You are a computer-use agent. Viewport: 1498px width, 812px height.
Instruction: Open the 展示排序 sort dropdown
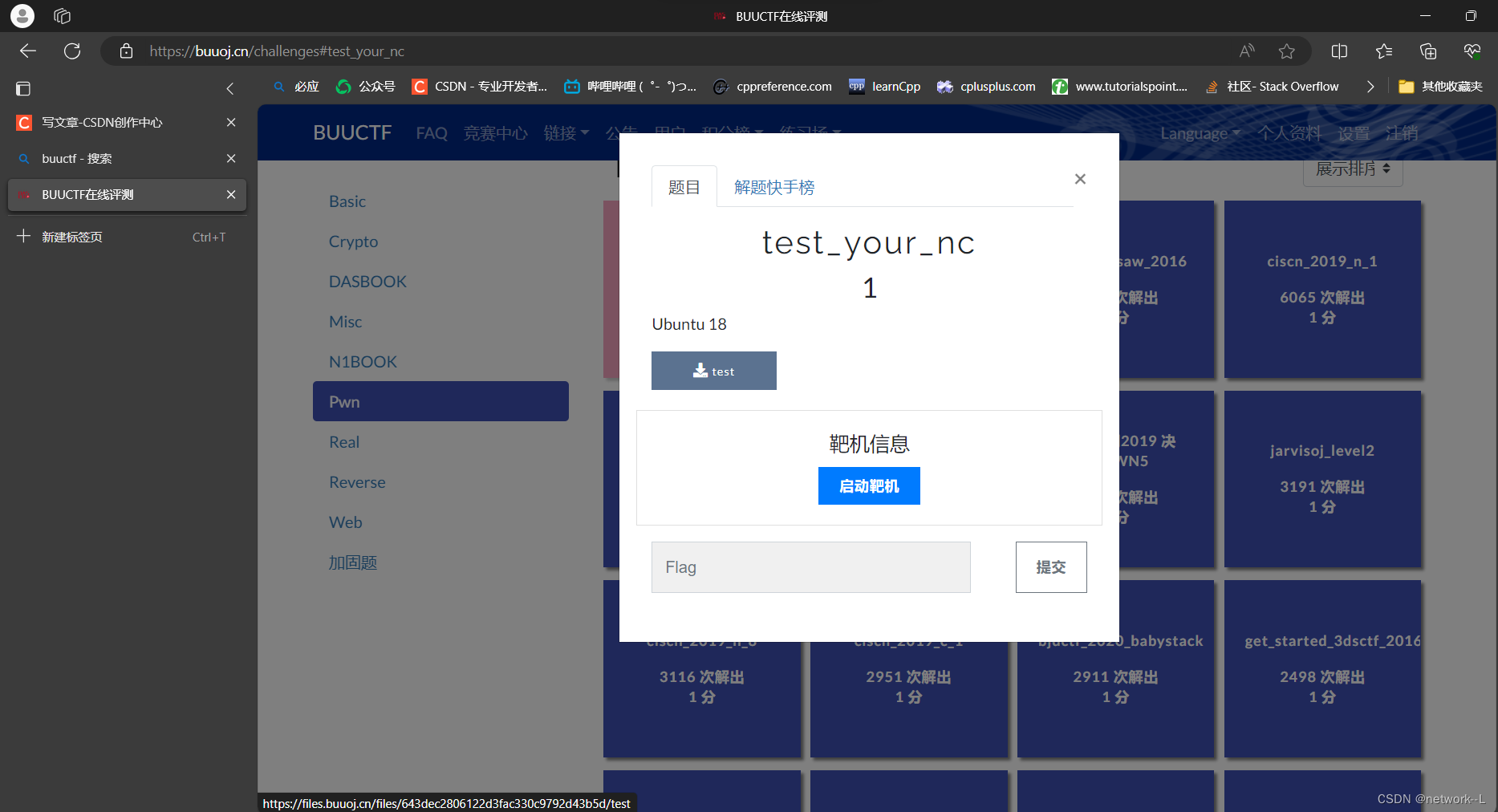pos(1353,169)
